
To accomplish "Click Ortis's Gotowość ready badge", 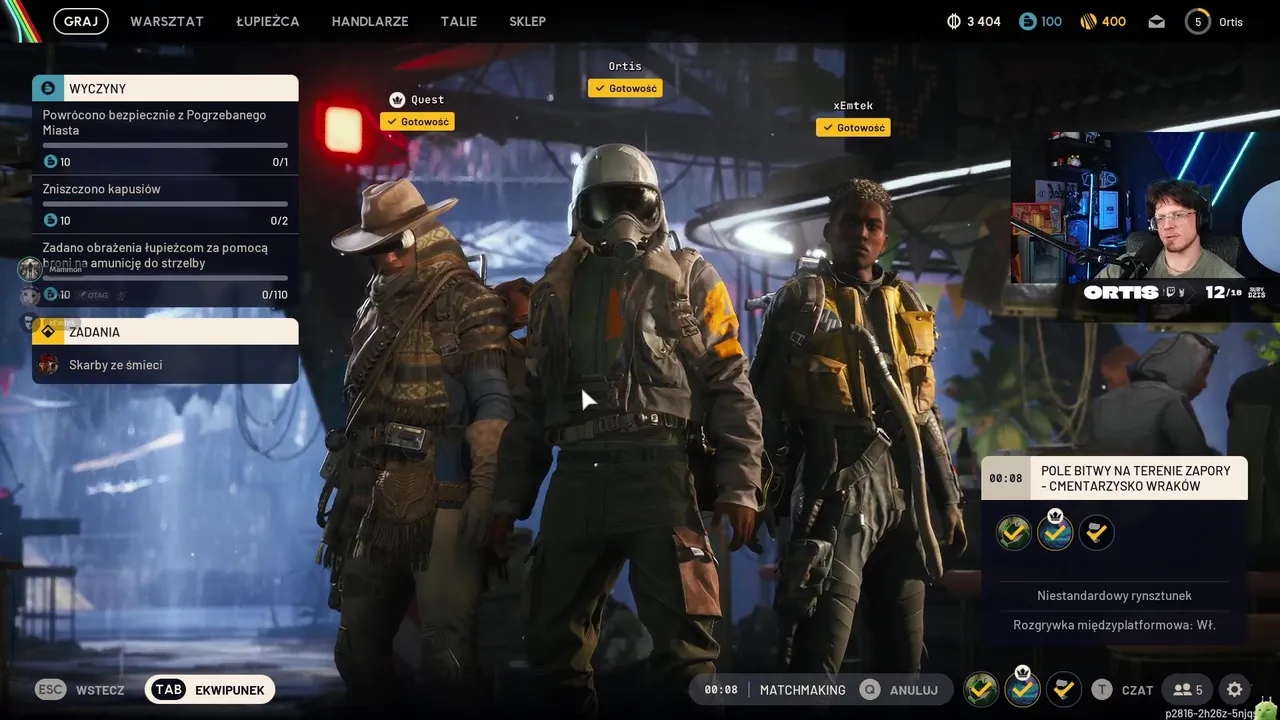I will pyautogui.click(x=625, y=88).
